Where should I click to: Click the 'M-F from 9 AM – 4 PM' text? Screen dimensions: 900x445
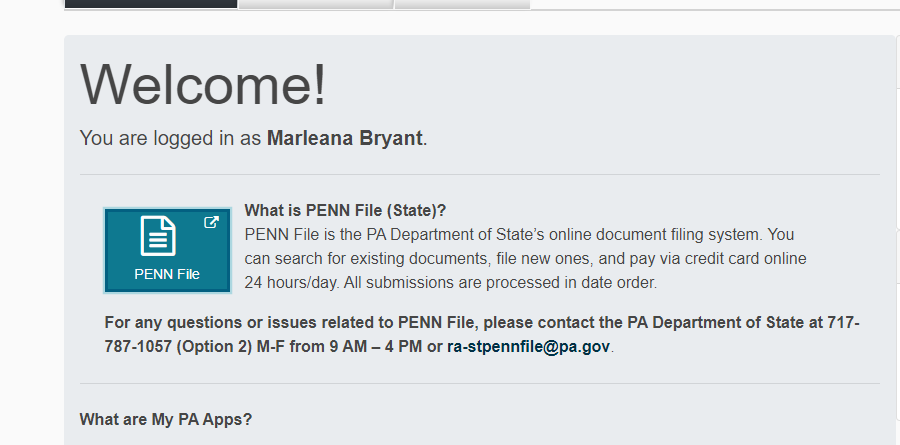(x=341, y=347)
